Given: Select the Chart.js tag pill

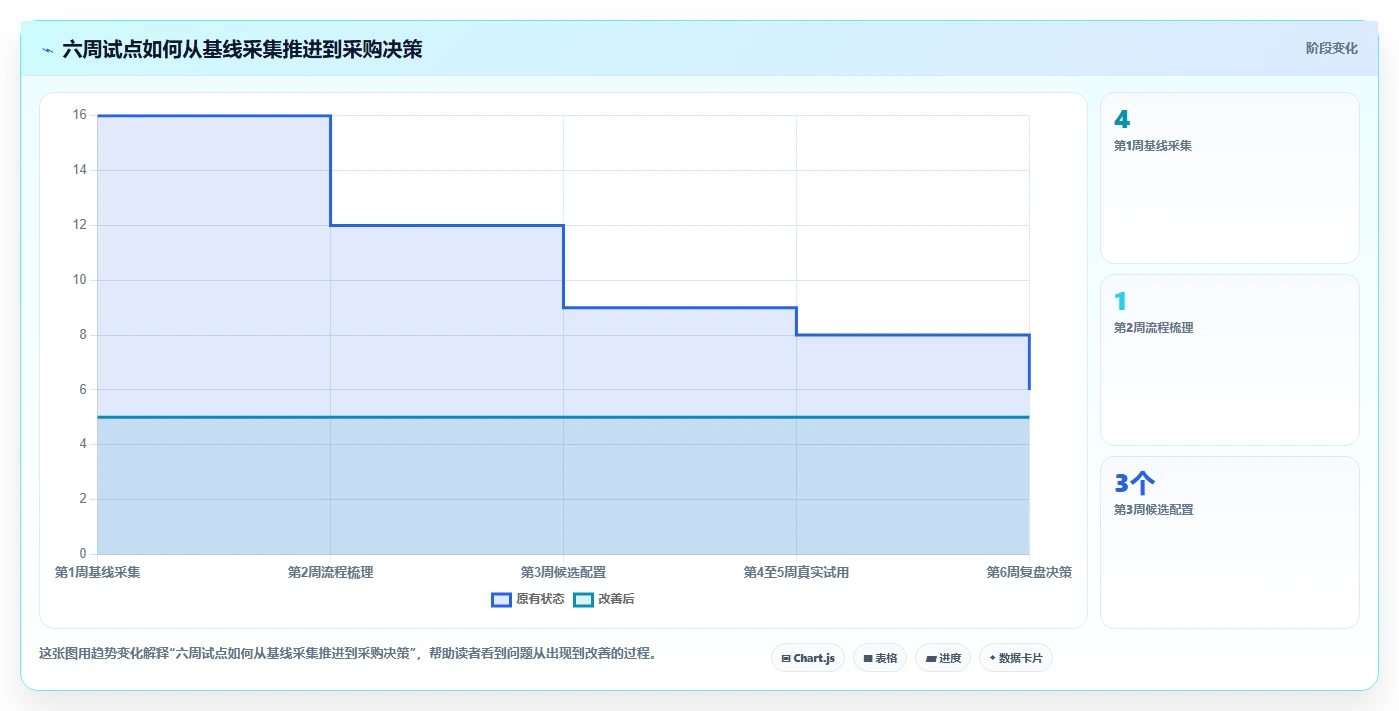Looking at the screenshot, I should click(808, 658).
